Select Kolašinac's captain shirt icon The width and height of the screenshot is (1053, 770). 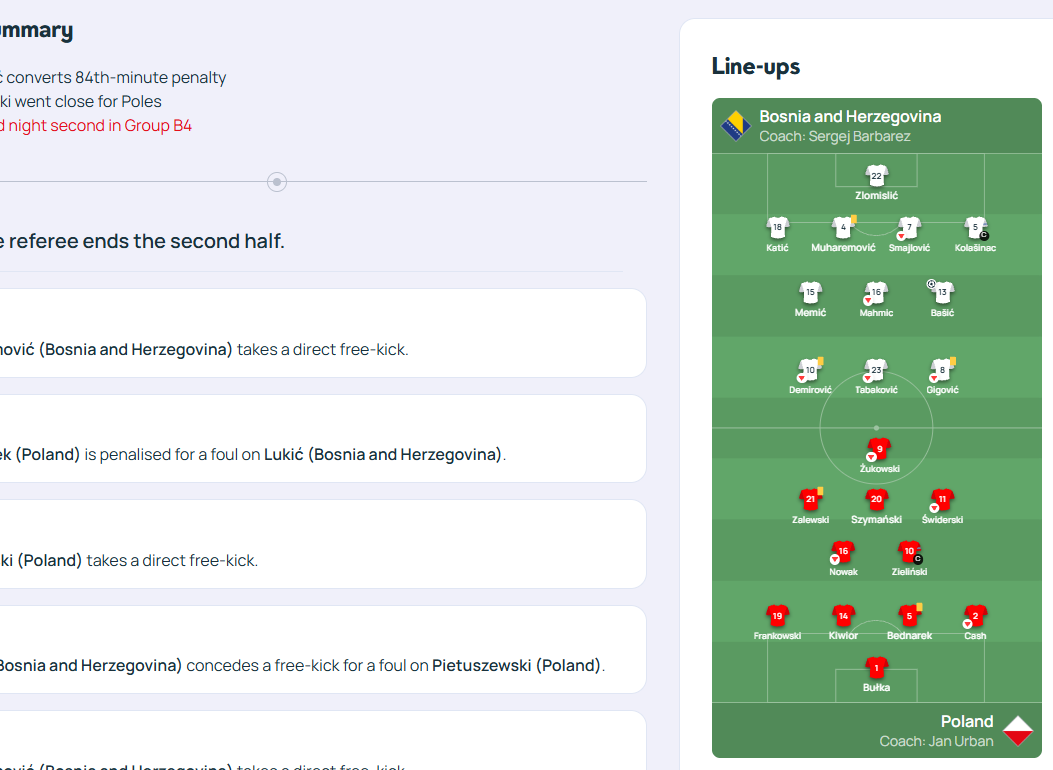976,228
